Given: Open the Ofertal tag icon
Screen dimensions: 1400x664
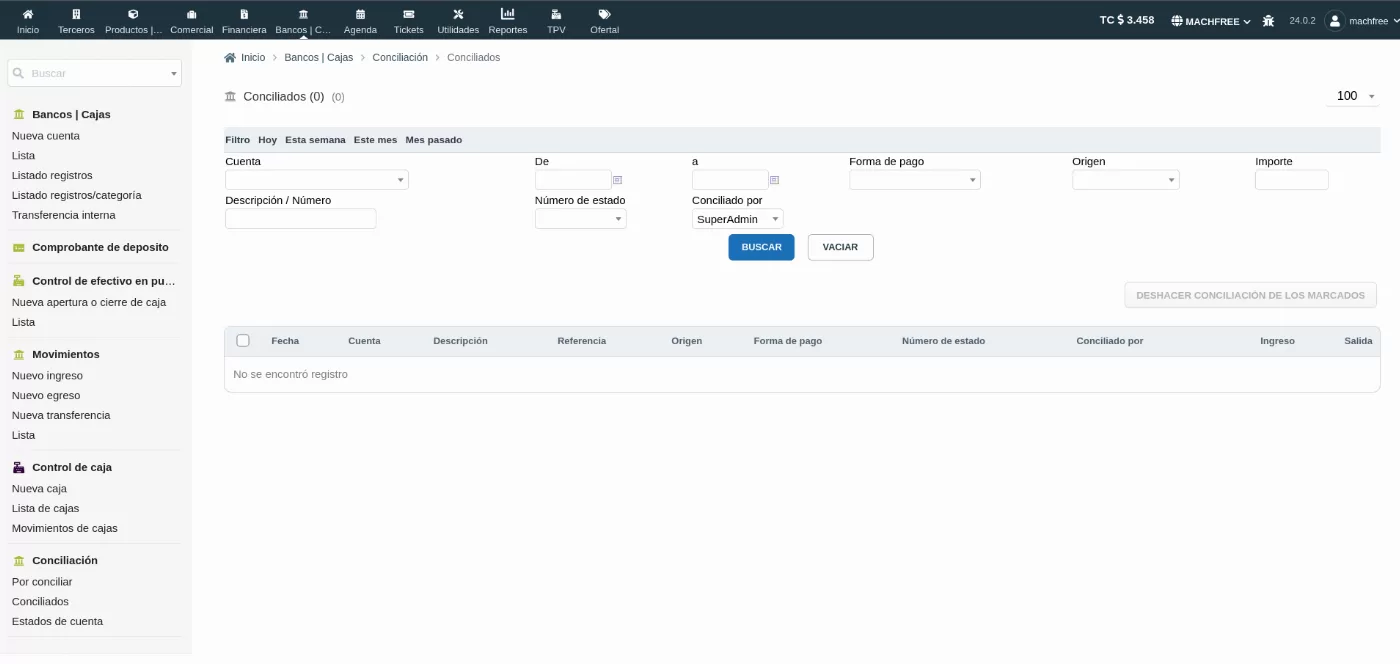Looking at the screenshot, I should [x=604, y=14].
